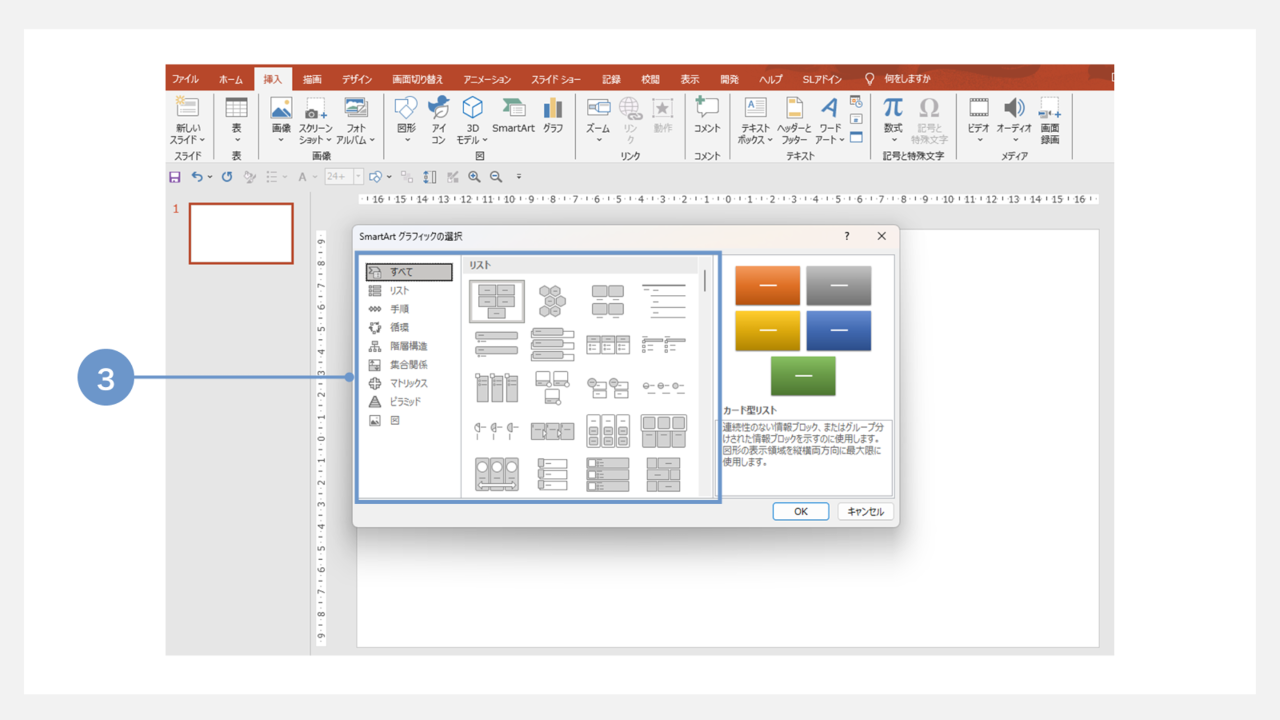Click OK in the SmartArt dialog

pos(801,511)
